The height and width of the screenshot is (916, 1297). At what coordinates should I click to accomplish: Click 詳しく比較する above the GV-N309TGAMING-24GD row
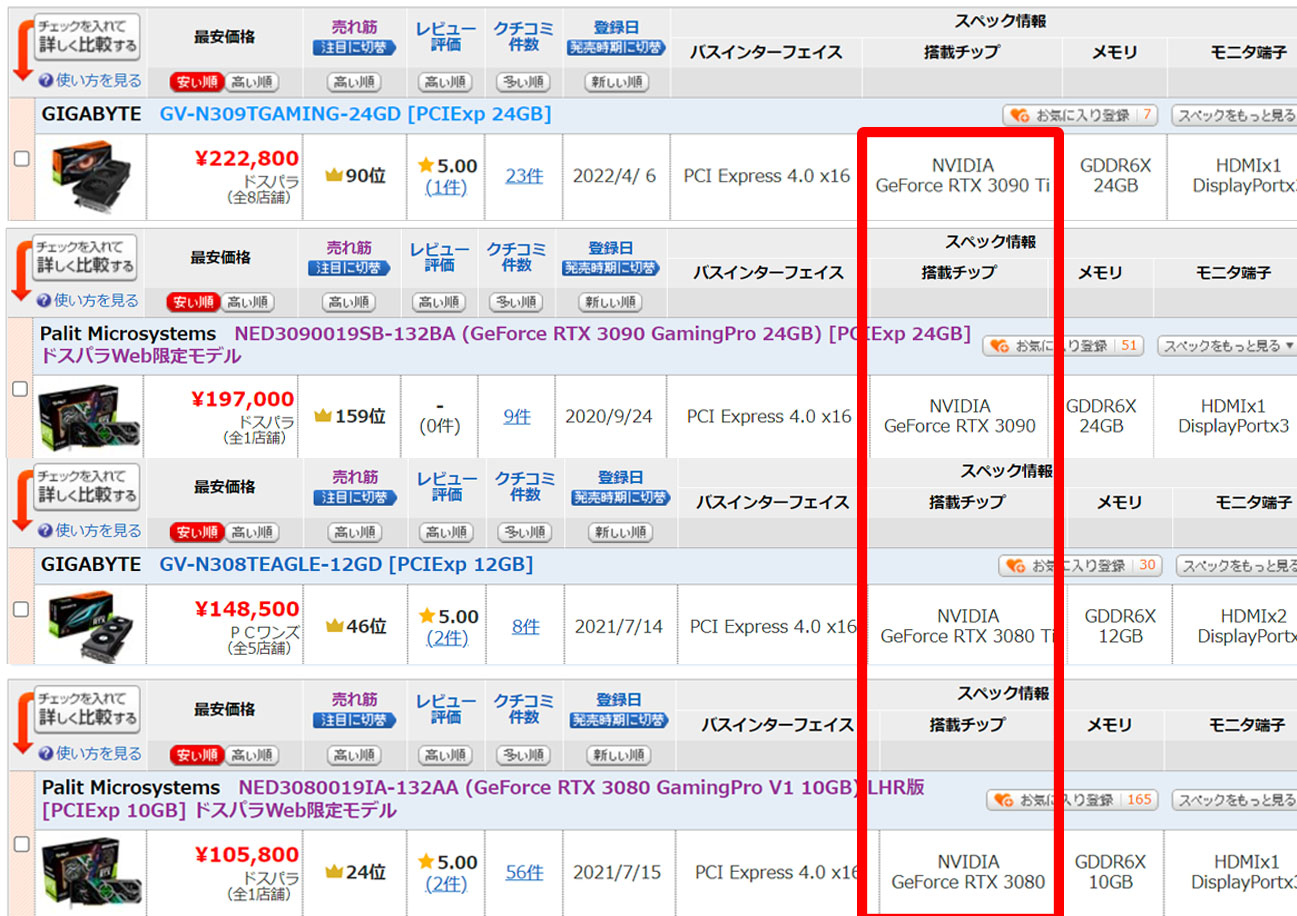pos(87,37)
